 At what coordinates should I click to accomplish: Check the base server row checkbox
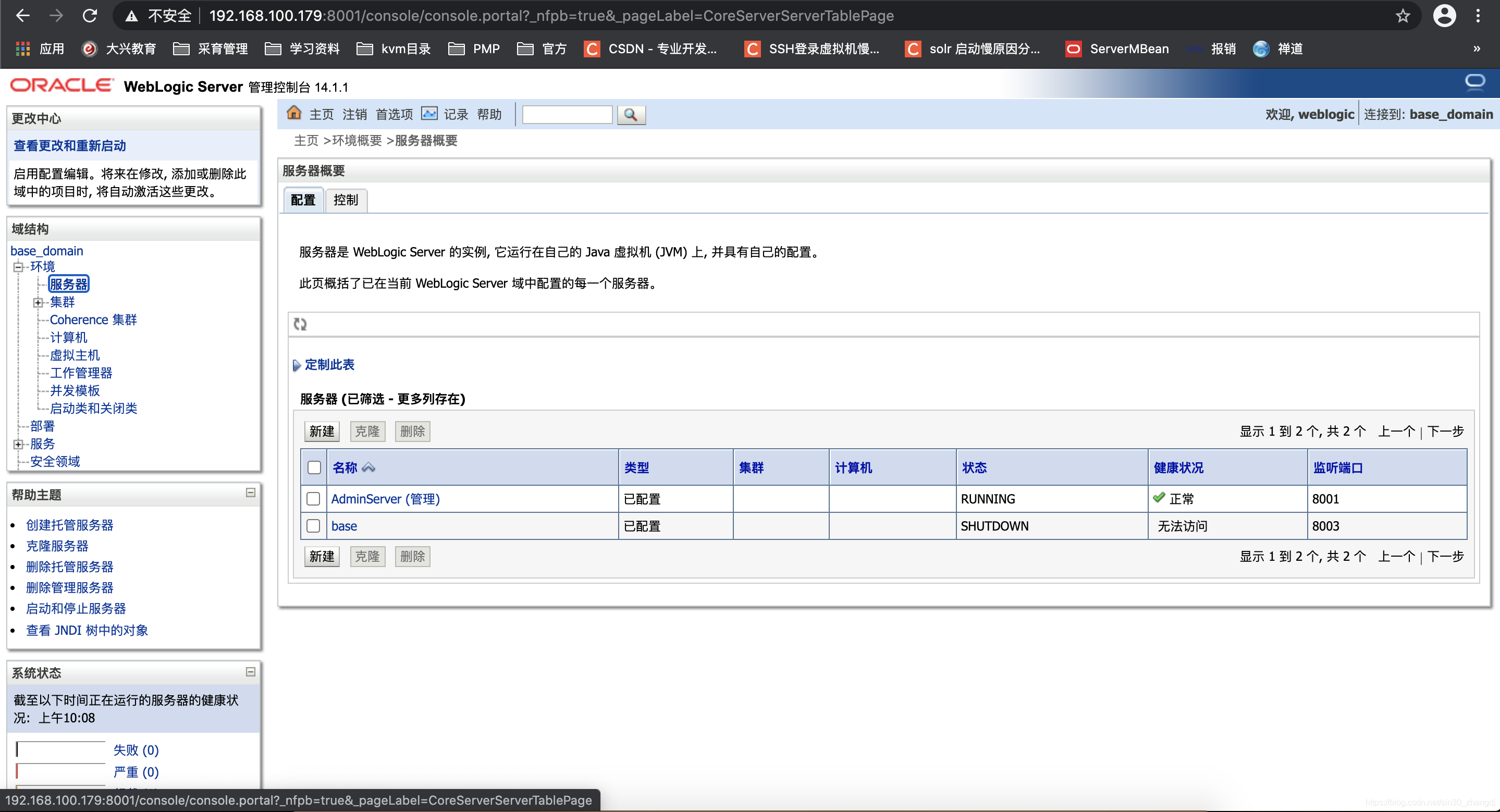313,526
